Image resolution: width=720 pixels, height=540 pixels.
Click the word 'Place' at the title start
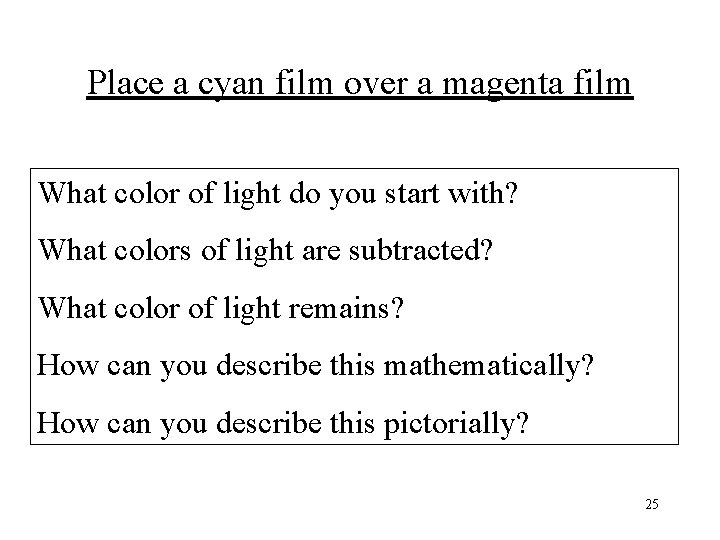(125, 83)
